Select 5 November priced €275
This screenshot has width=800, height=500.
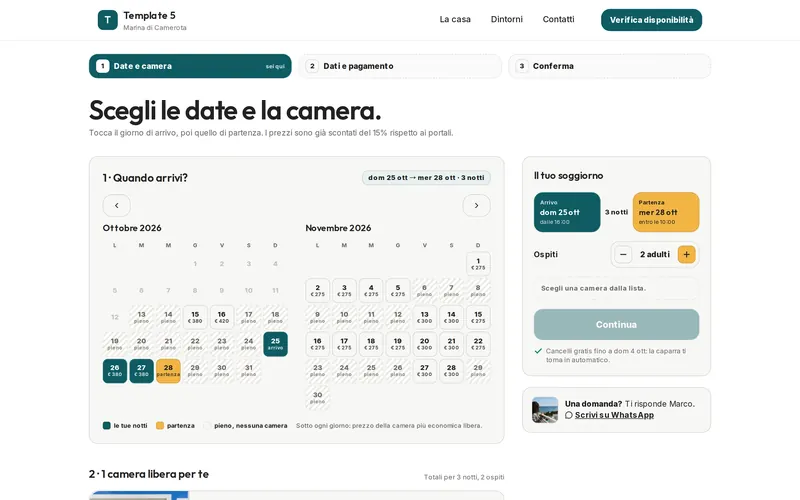pos(397,290)
